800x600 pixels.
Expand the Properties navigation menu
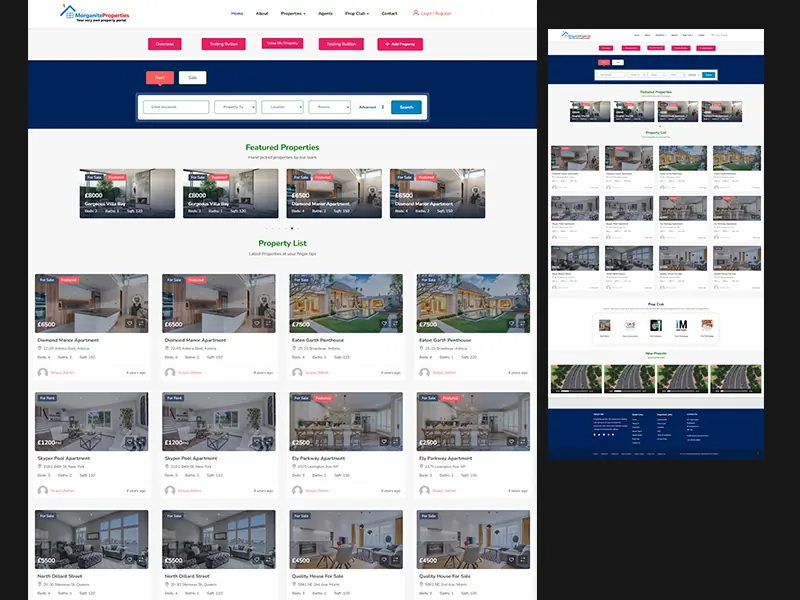click(293, 13)
